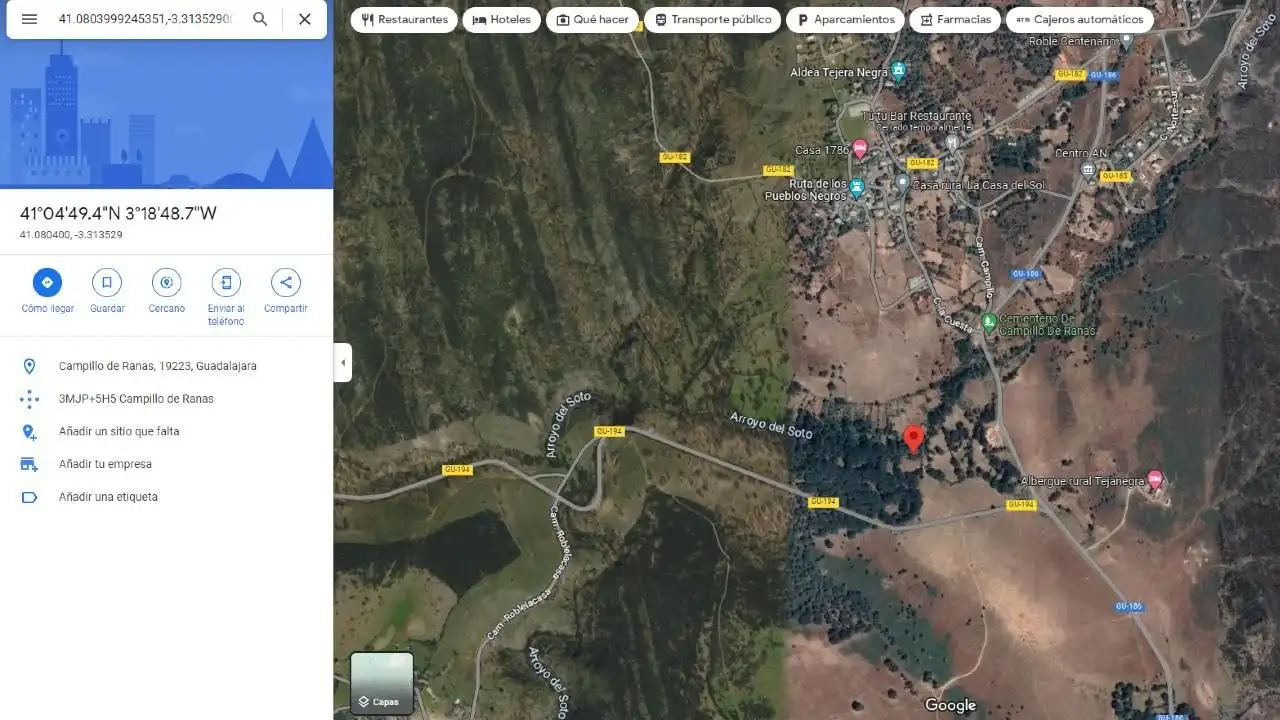Open the Capas layers thumbnail

coord(381,684)
